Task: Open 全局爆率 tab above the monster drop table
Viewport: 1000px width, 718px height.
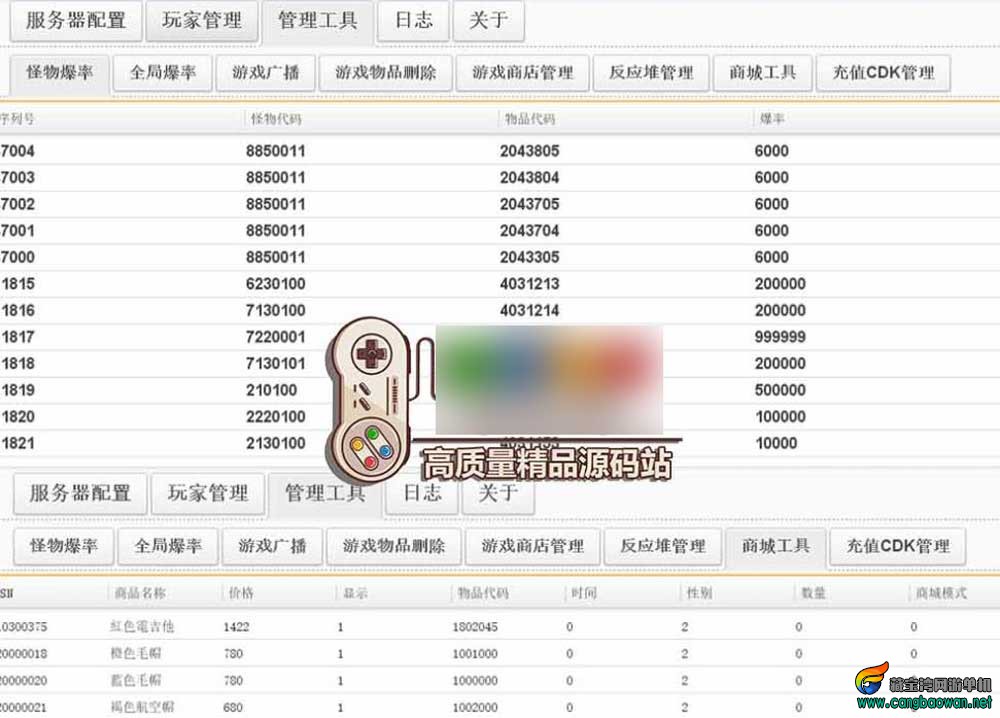Action: point(163,73)
